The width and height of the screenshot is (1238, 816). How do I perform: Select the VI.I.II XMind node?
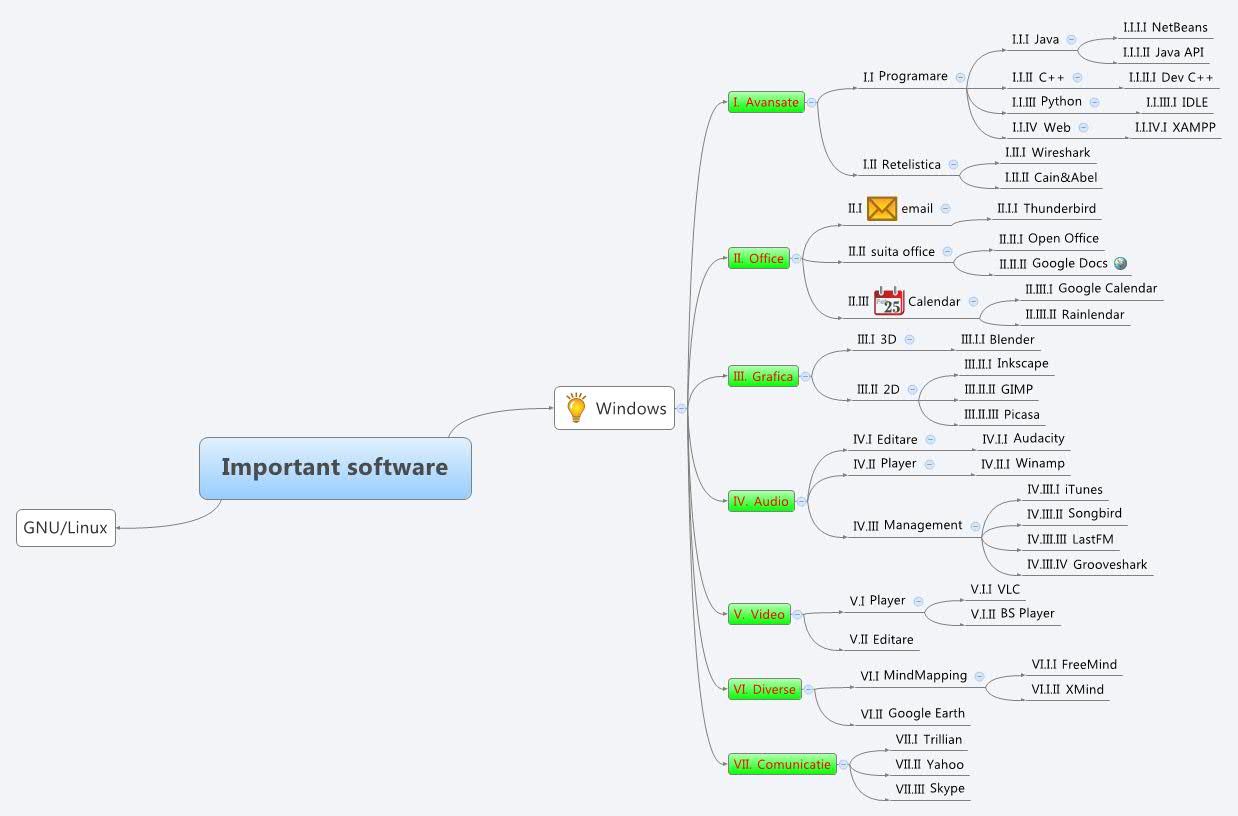1068,690
